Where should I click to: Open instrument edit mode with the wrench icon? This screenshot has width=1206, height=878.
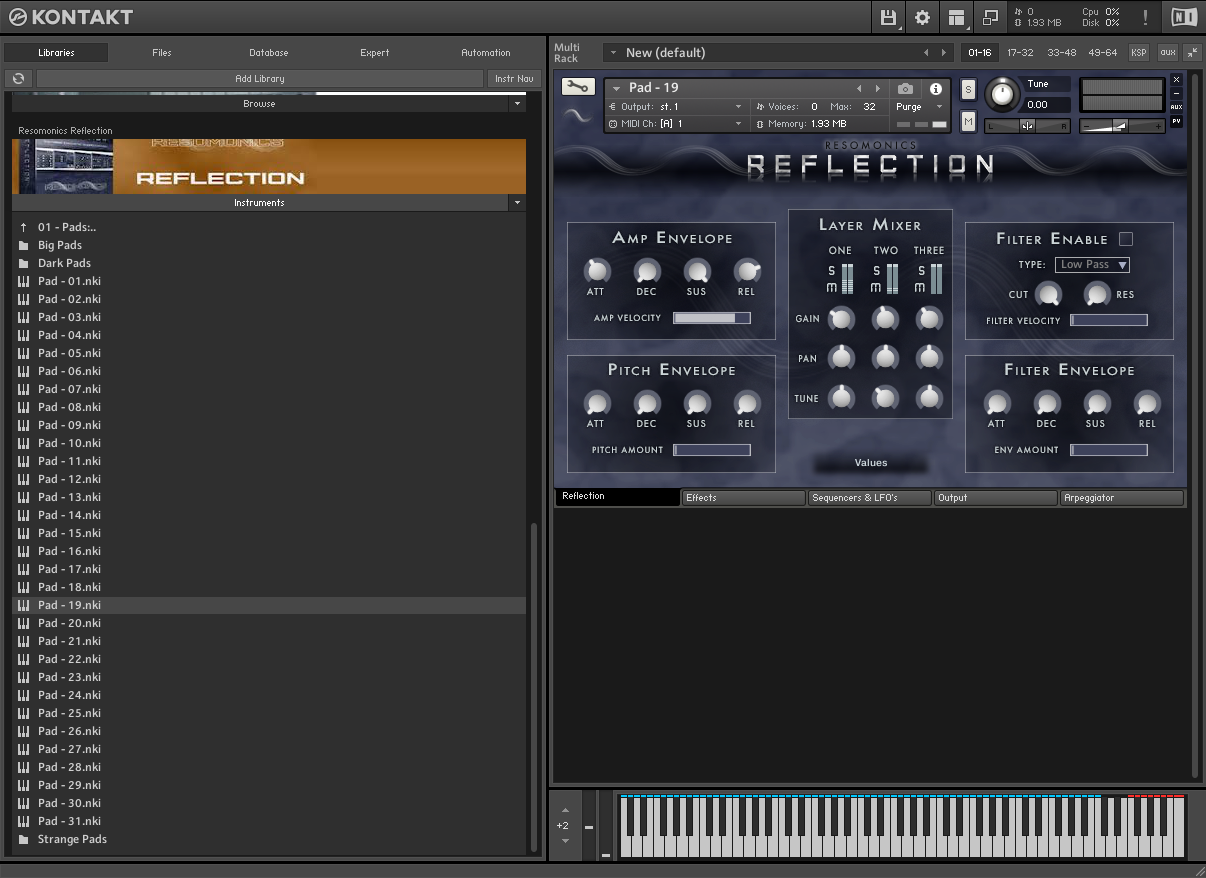tap(577, 86)
